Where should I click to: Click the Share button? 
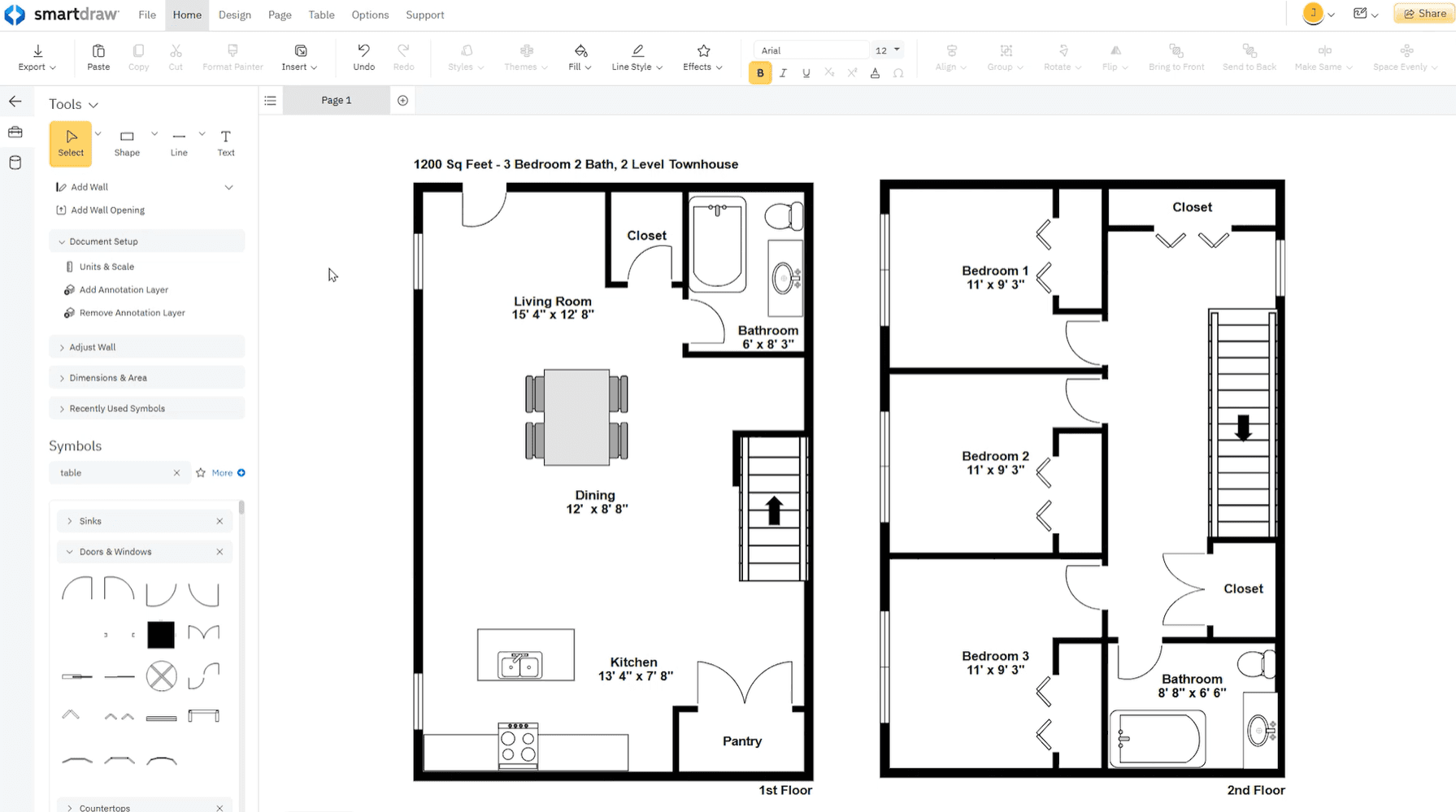click(1423, 13)
